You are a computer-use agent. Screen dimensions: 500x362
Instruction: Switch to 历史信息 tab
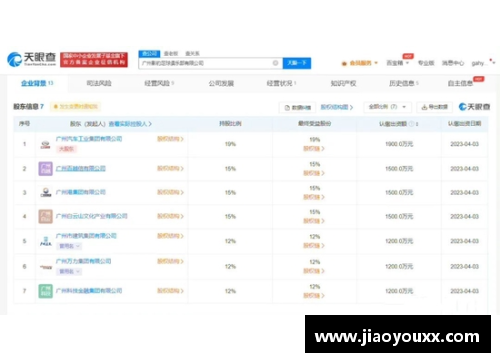point(404,83)
